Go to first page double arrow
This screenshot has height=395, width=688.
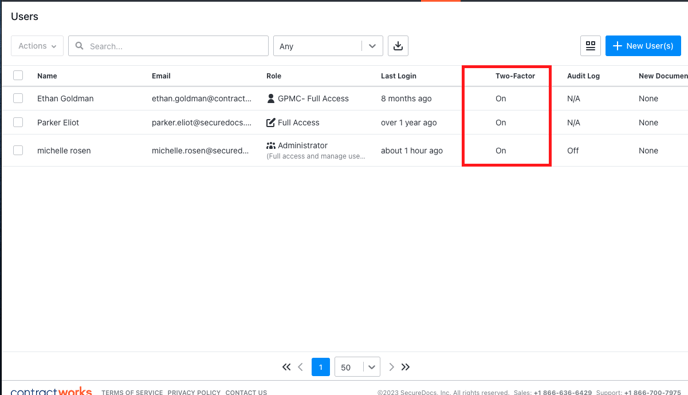tap(286, 367)
